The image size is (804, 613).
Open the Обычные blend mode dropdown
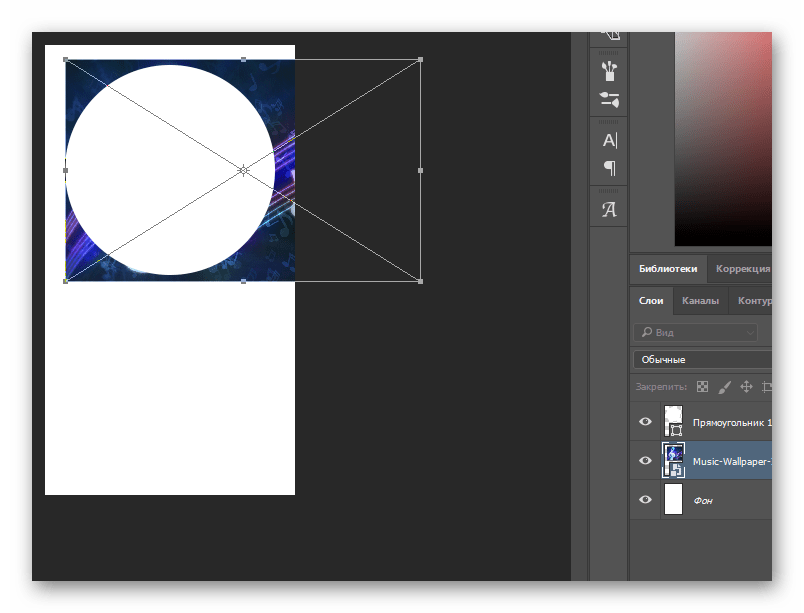(702, 359)
